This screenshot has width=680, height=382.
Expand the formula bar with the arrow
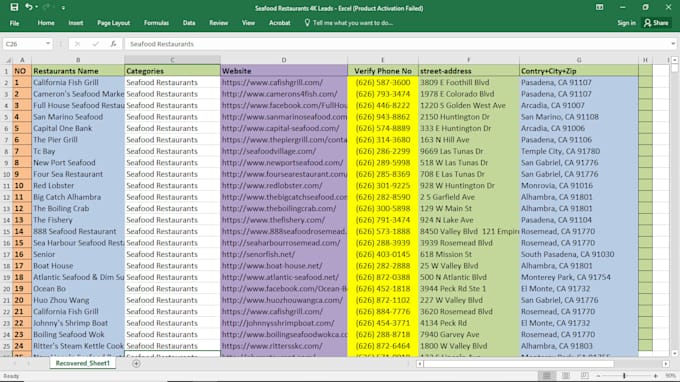click(673, 44)
